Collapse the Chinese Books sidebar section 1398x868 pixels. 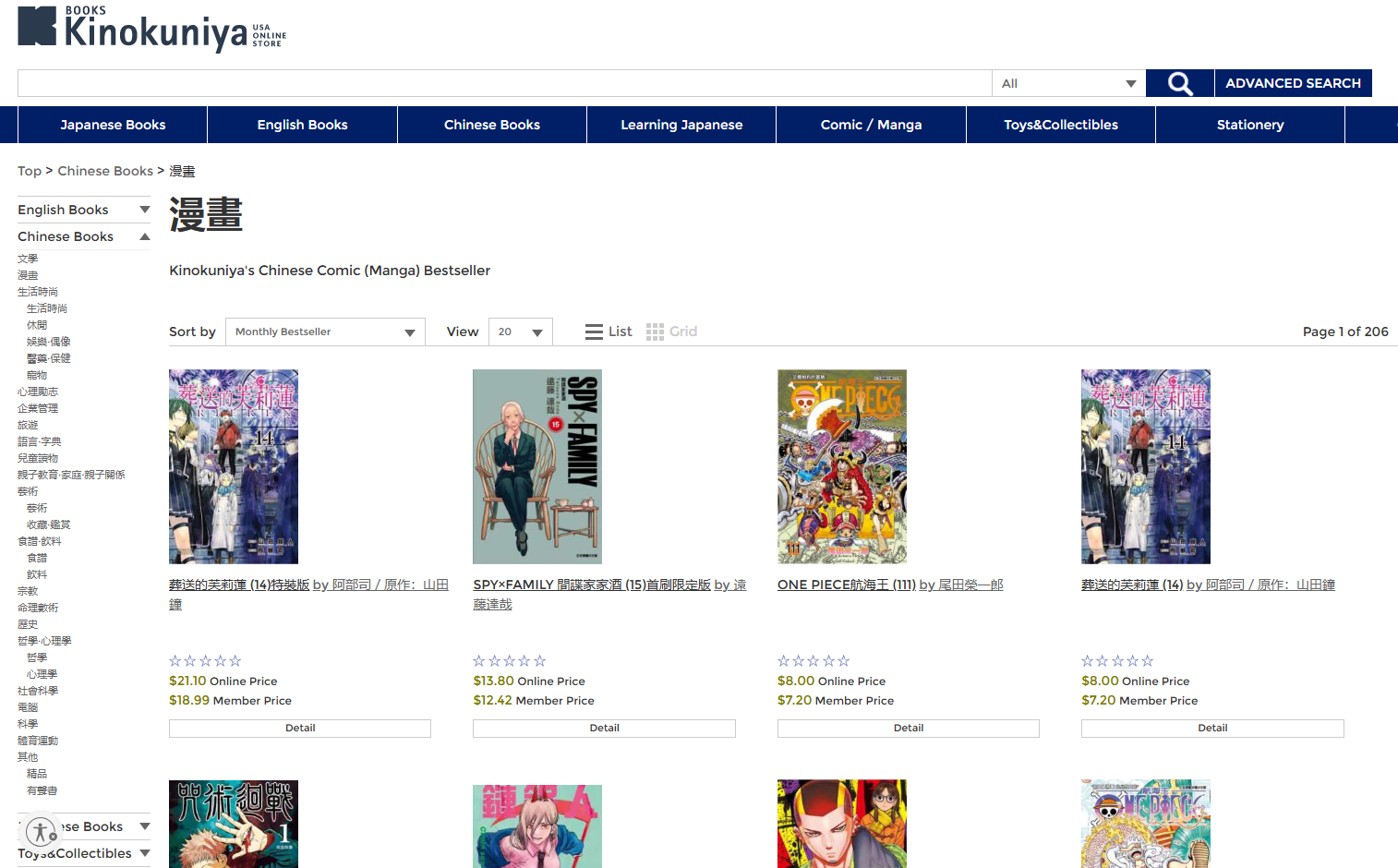[x=83, y=236]
